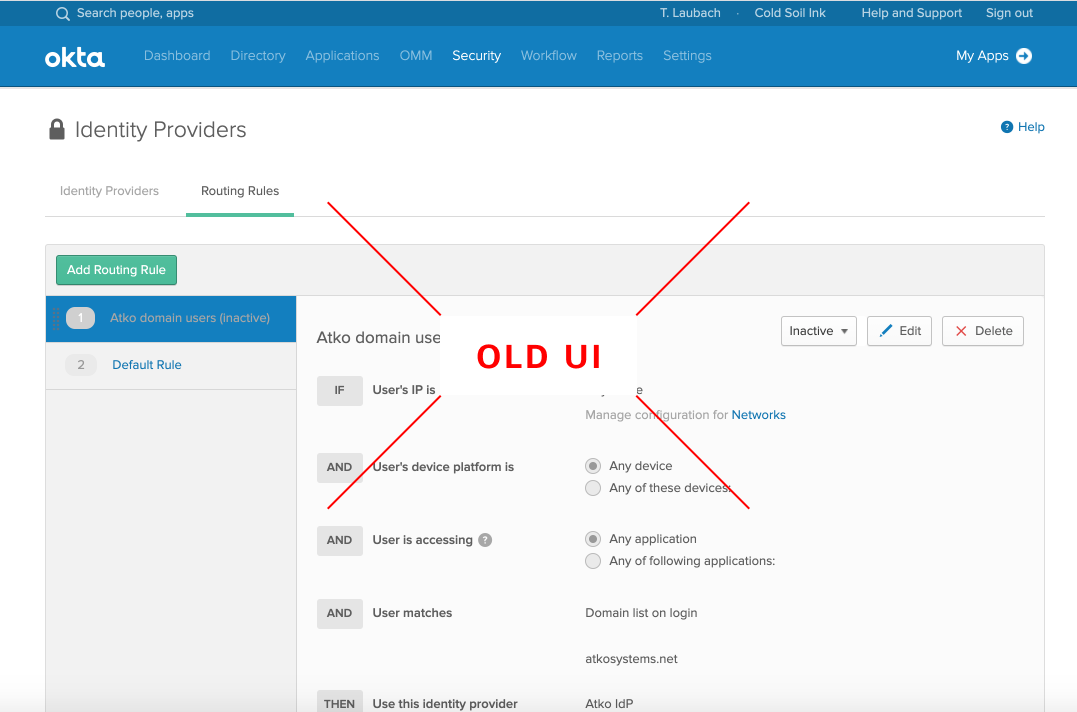Switch to the Identity Providers tab

click(x=109, y=190)
